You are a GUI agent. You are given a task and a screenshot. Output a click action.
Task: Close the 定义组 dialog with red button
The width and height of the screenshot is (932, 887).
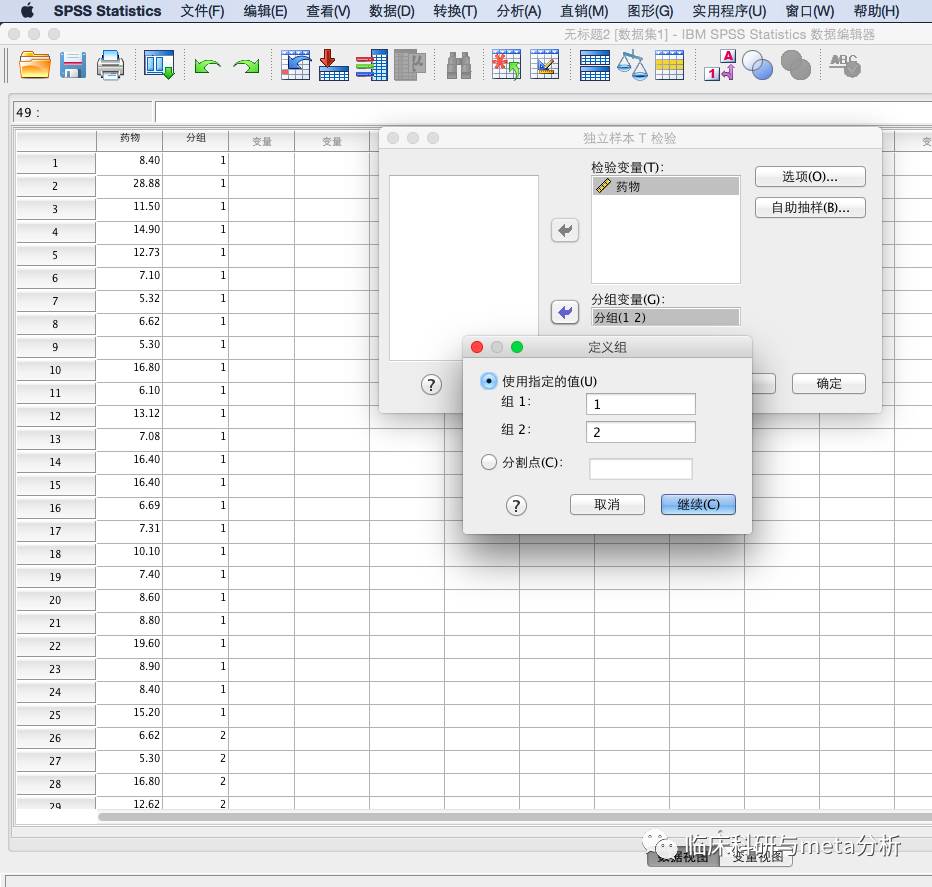click(x=477, y=347)
